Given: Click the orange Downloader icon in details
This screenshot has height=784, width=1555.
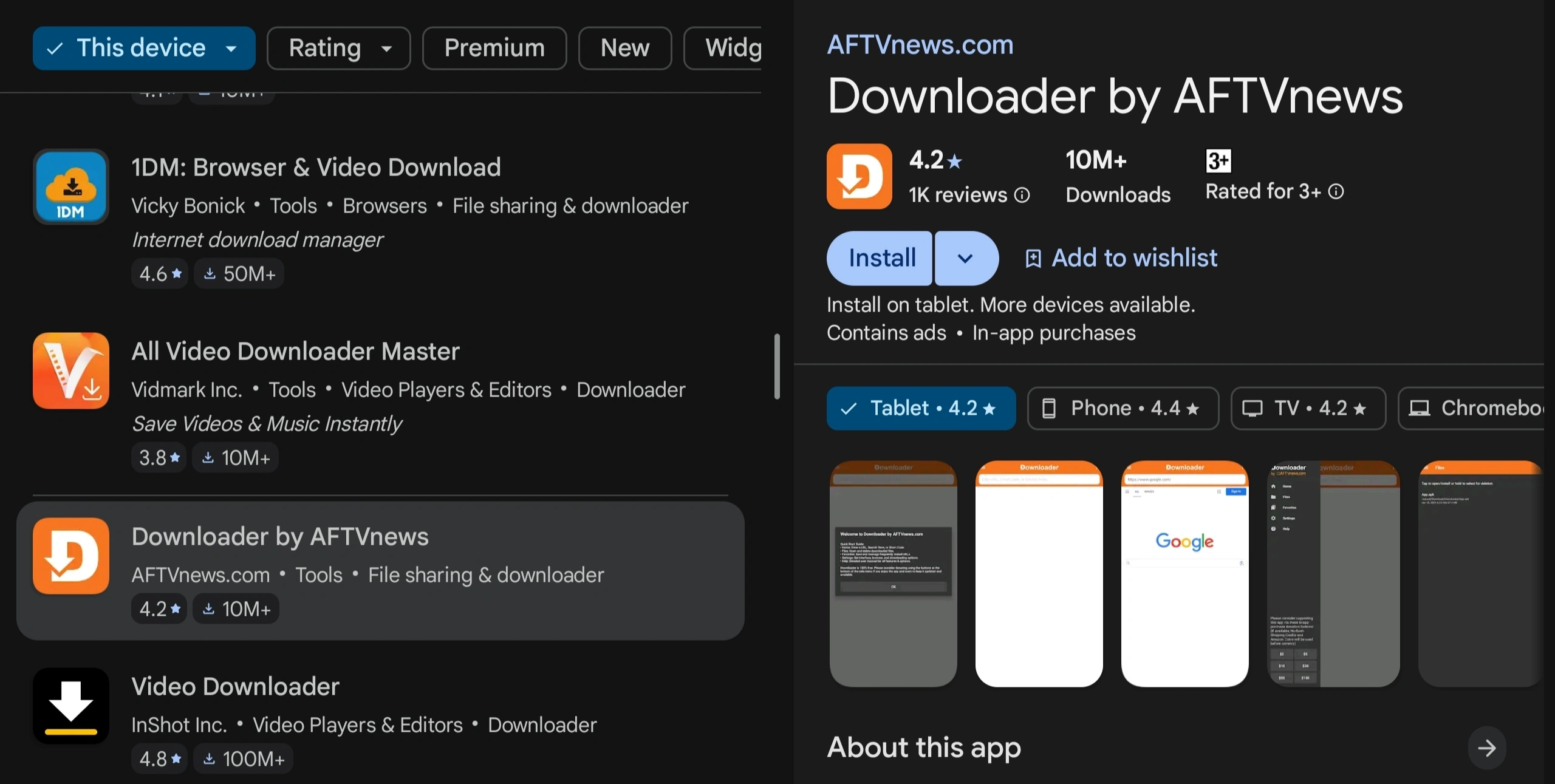Looking at the screenshot, I should (x=859, y=177).
